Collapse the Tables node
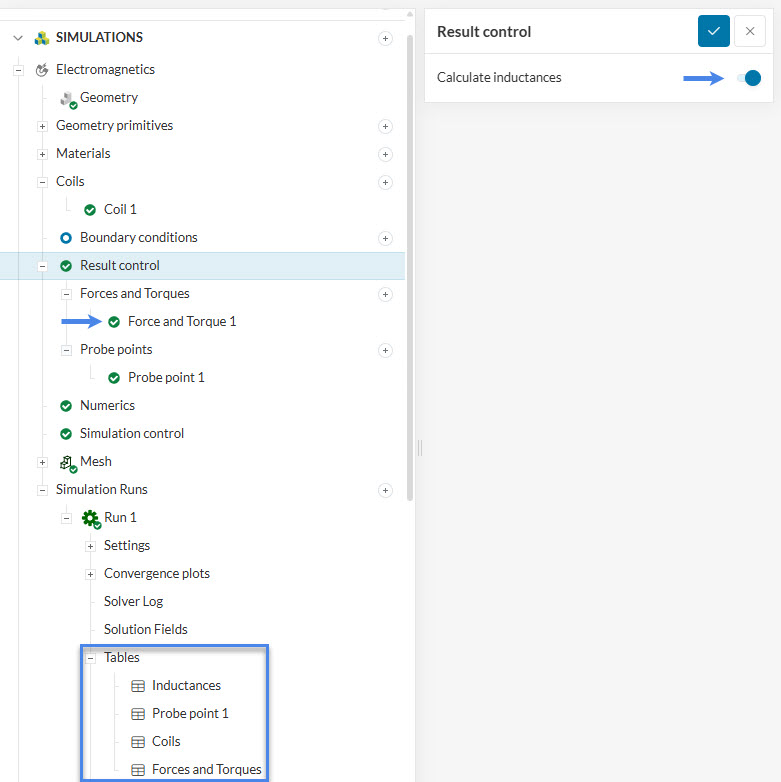This screenshot has height=782, width=781. coord(90,658)
